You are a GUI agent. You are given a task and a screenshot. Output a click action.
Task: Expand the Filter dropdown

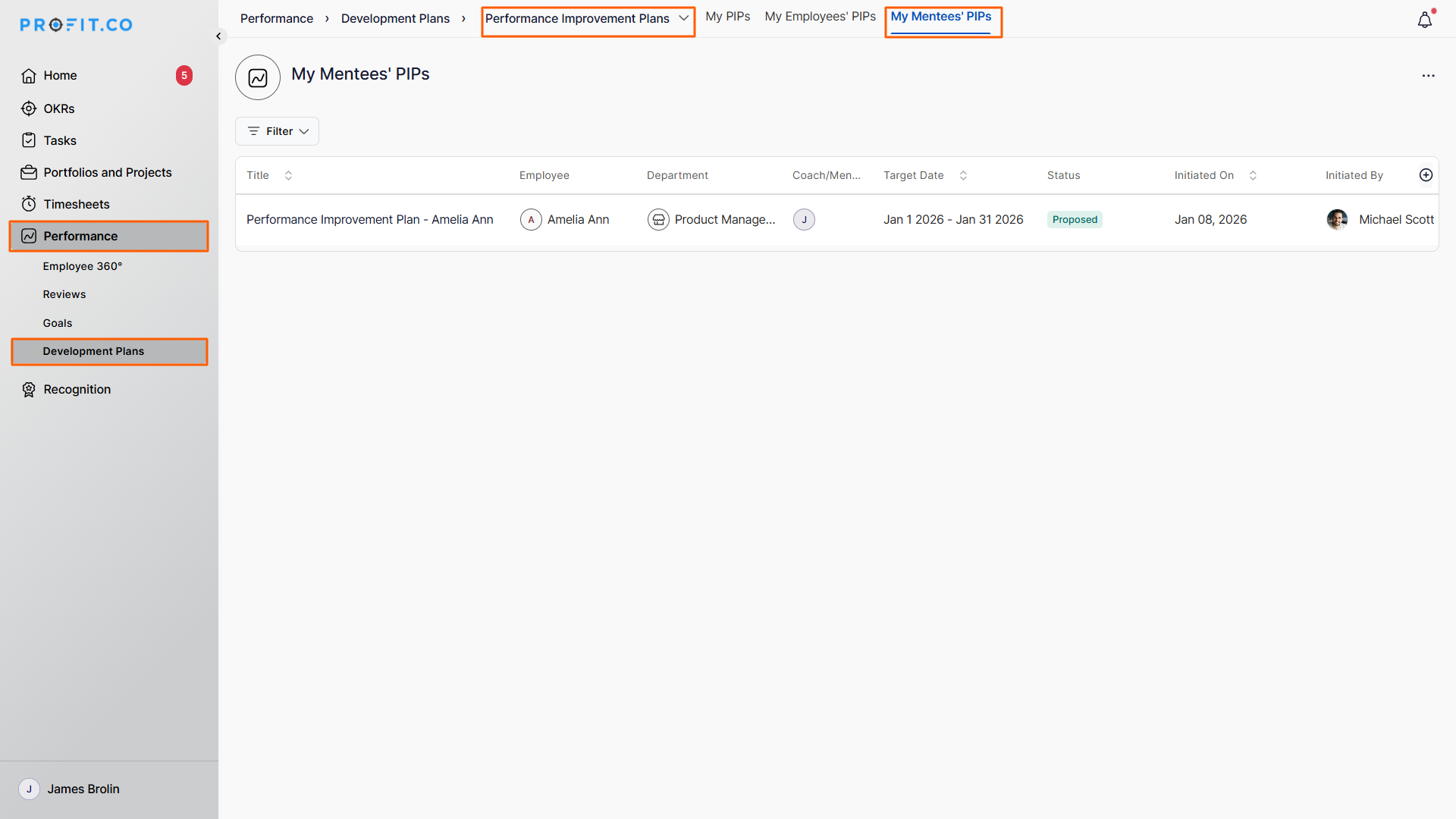(278, 131)
